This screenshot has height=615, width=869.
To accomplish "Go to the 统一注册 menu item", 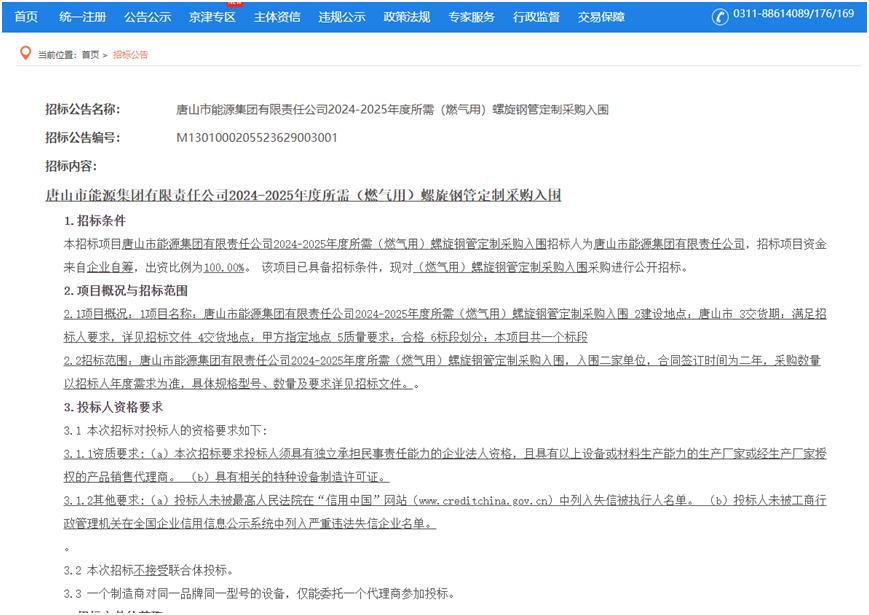I will (x=82, y=17).
